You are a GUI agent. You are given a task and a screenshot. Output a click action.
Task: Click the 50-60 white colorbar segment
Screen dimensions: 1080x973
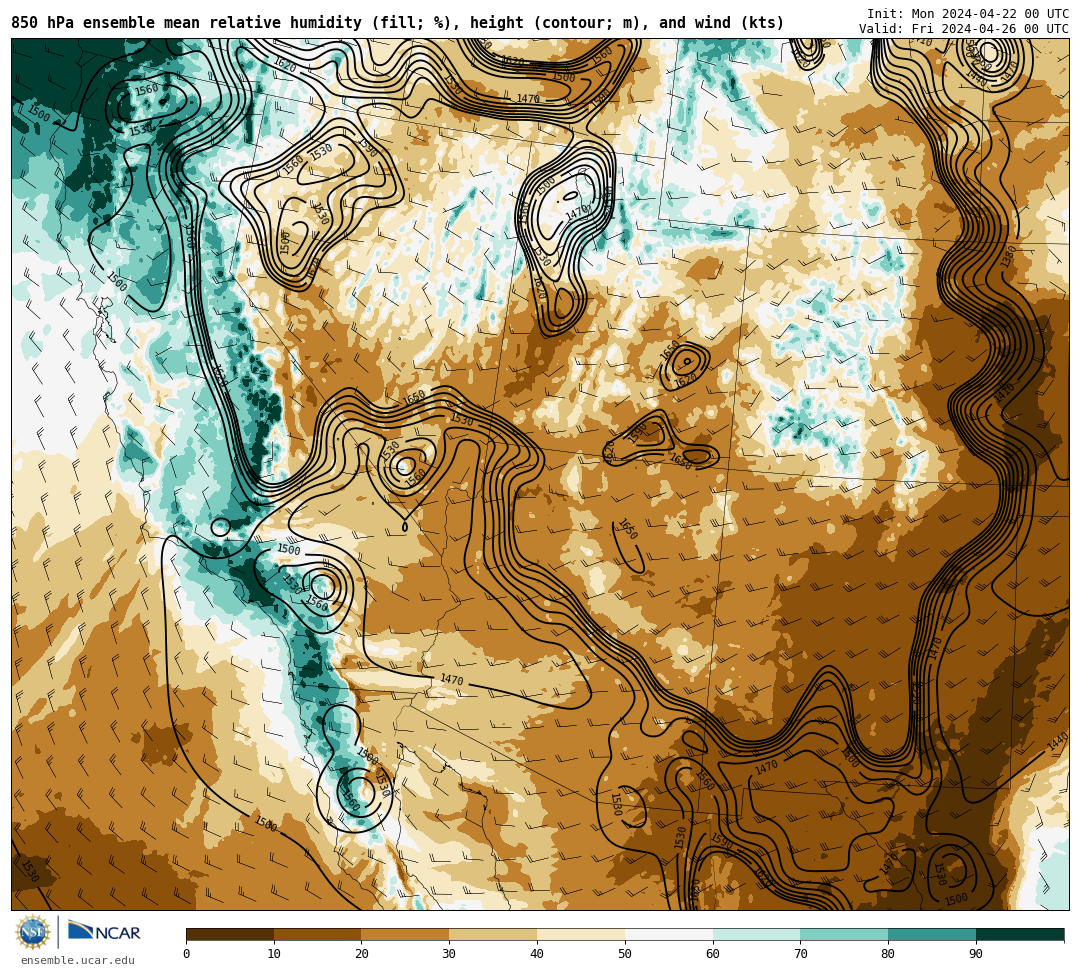669,934
